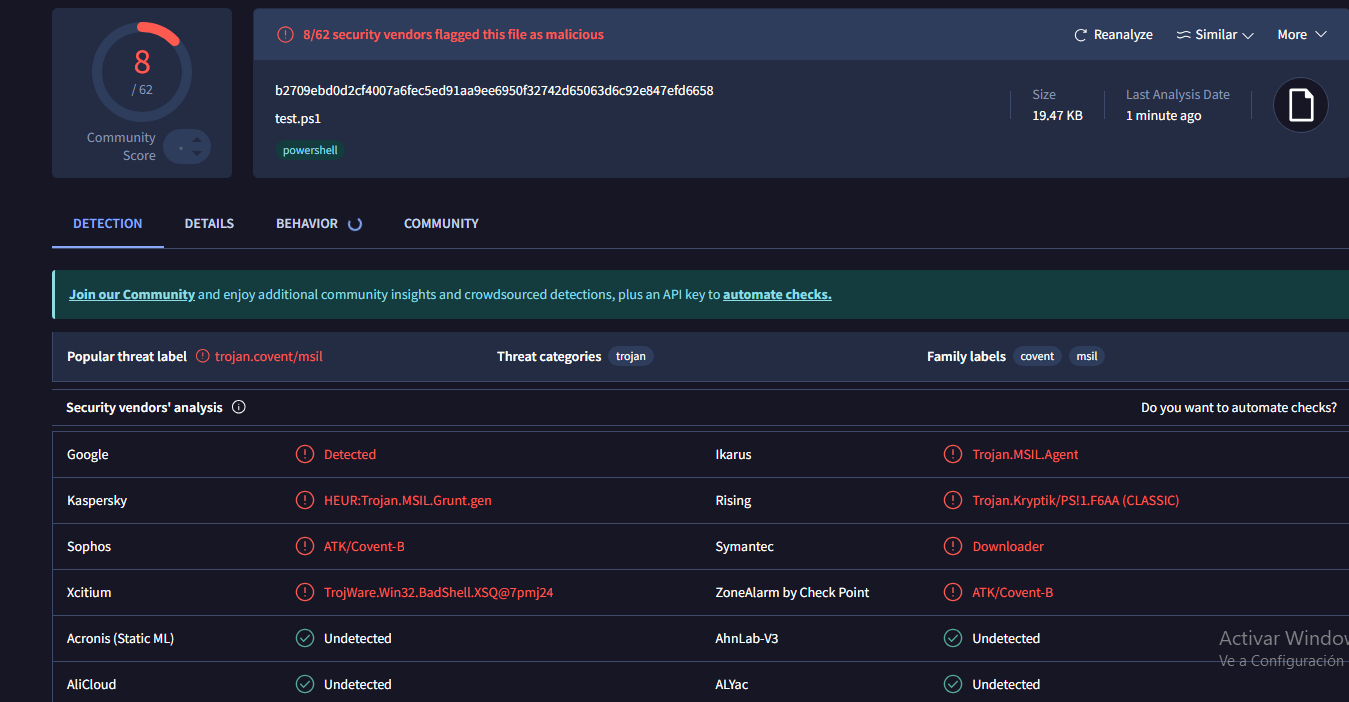1349x702 pixels.
Task: Click the info icon beside Security vendors' analysis
Action: [239, 407]
